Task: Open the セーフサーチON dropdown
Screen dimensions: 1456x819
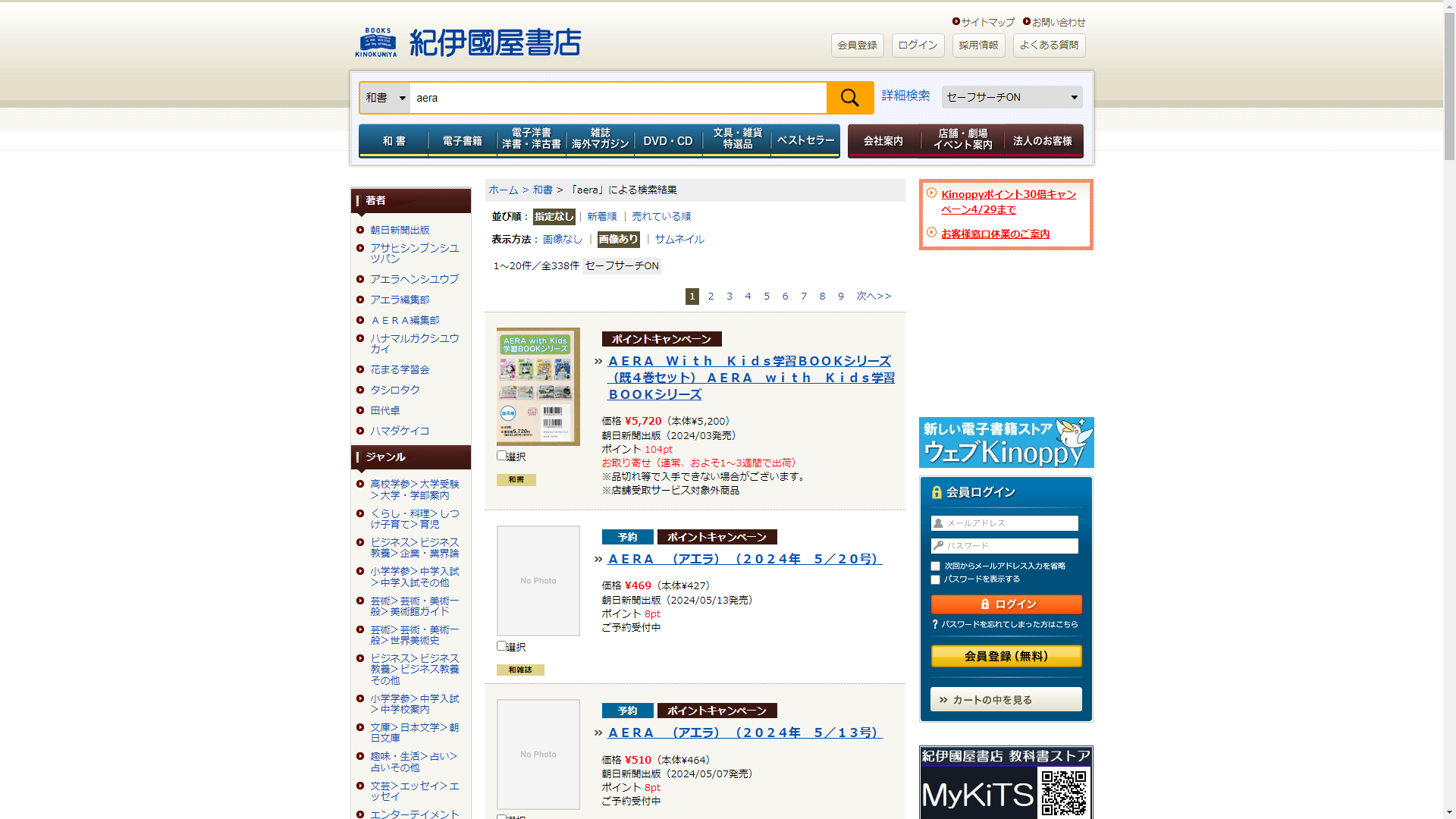Action: click(x=1012, y=97)
